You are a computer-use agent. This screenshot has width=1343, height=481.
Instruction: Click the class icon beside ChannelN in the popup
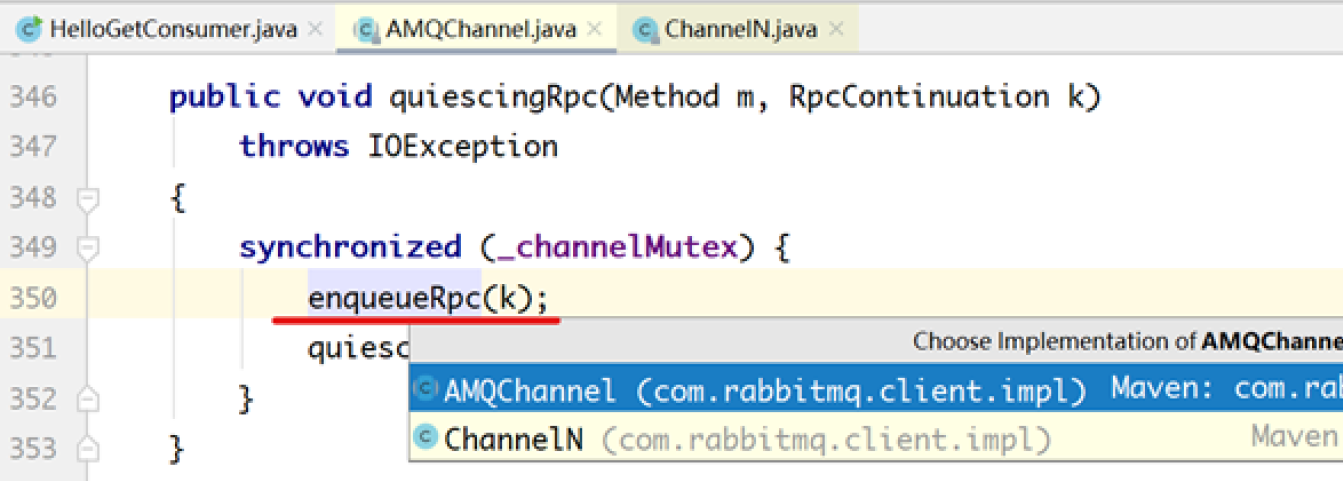coord(426,438)
